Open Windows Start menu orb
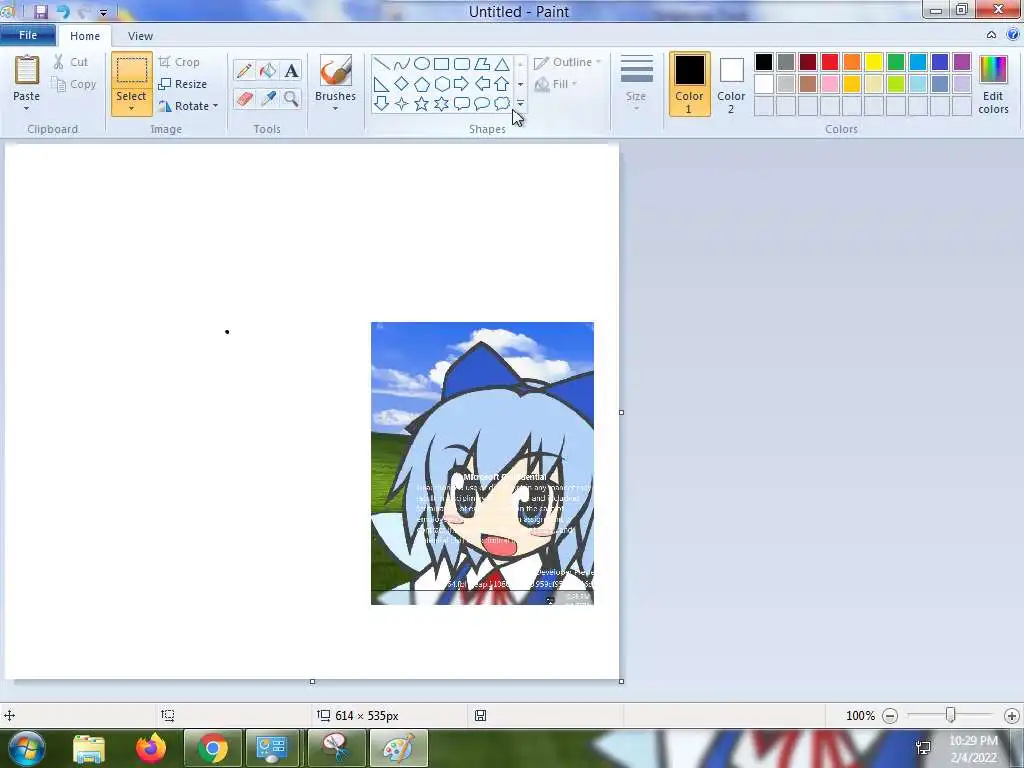This screenshot has width=1024, height=768. click(x=27, y=748)
